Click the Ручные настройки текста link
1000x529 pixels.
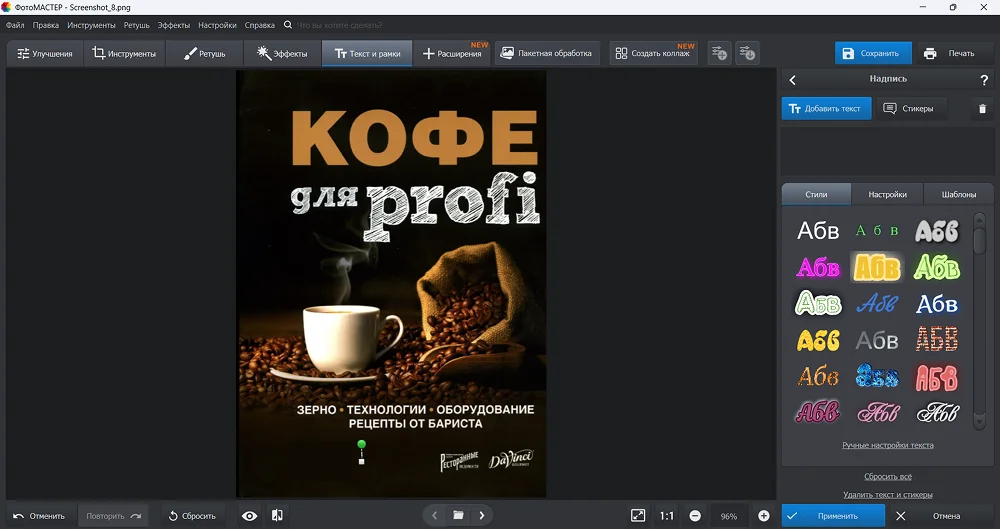coord(887,445)
